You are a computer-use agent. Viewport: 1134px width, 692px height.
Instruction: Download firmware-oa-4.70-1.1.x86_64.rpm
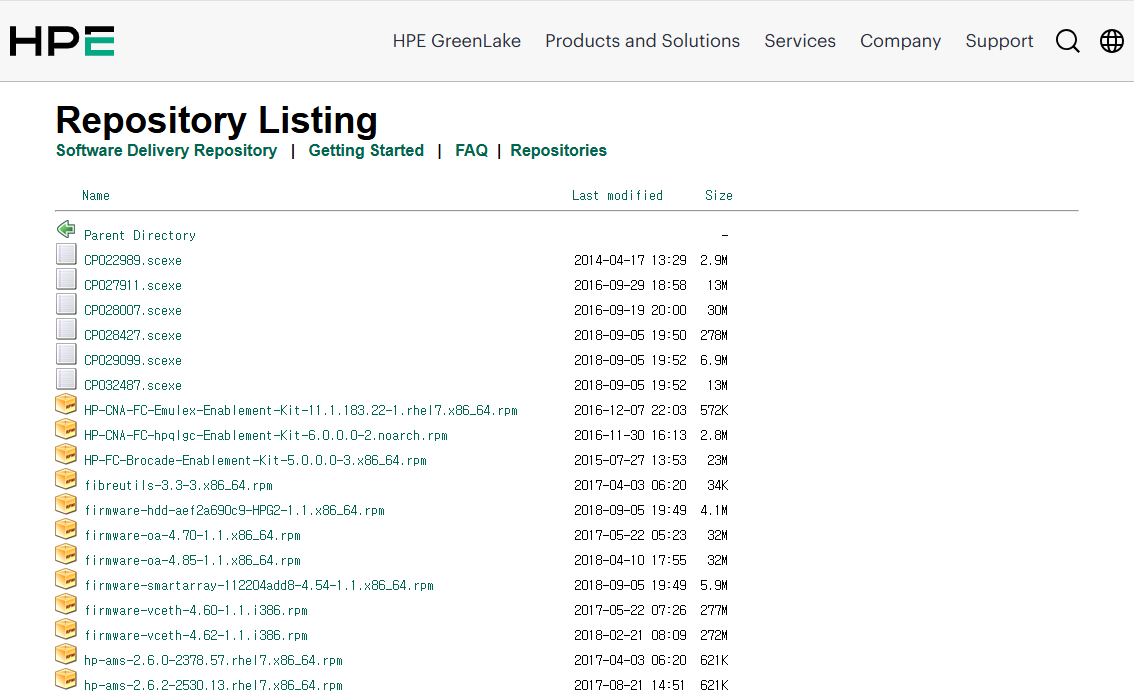click(192, 536)
